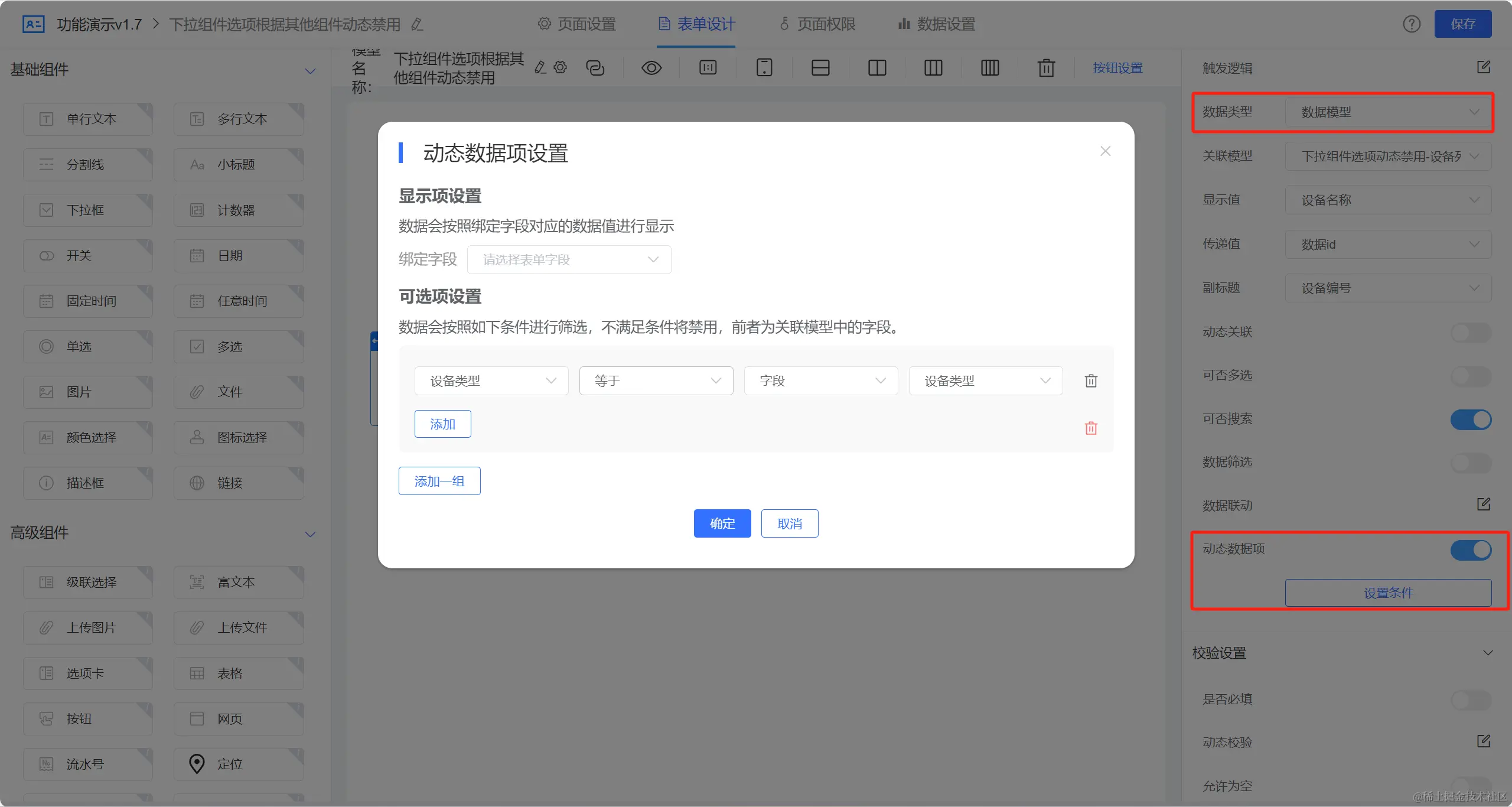The height and width of the screenshot is (807, 1512).
Task: Click the red trash icon in condition group
Action: click(1091, 428)
